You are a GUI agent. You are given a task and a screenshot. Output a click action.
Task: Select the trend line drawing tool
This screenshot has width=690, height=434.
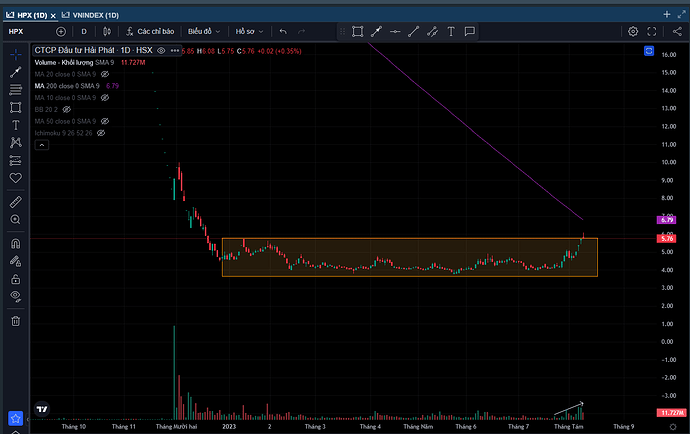pyautogui.click(x=16, y=72)
